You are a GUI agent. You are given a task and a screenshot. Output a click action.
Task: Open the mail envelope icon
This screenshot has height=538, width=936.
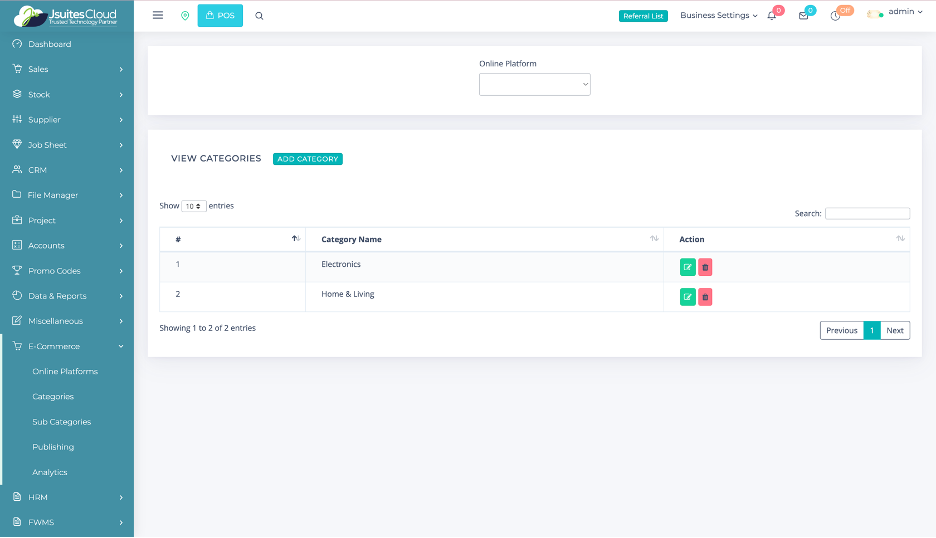tap(803, 16)
